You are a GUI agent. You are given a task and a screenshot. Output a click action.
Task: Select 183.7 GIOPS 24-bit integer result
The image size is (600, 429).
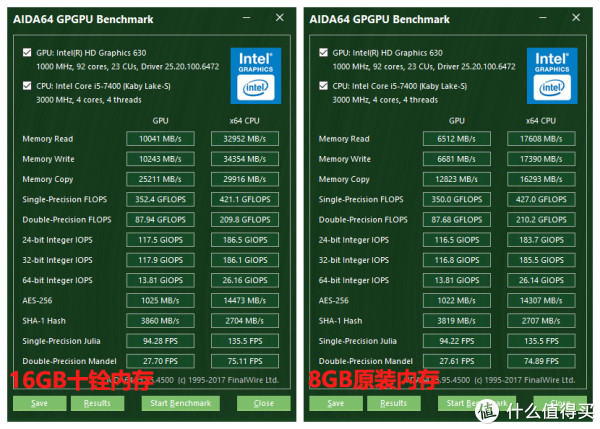541,240
